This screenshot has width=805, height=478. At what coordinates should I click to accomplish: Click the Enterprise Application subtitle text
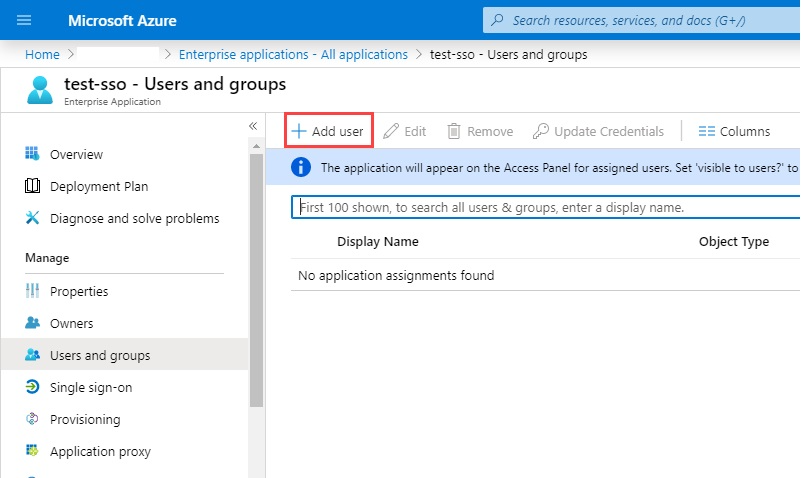[x=112, y=102]
